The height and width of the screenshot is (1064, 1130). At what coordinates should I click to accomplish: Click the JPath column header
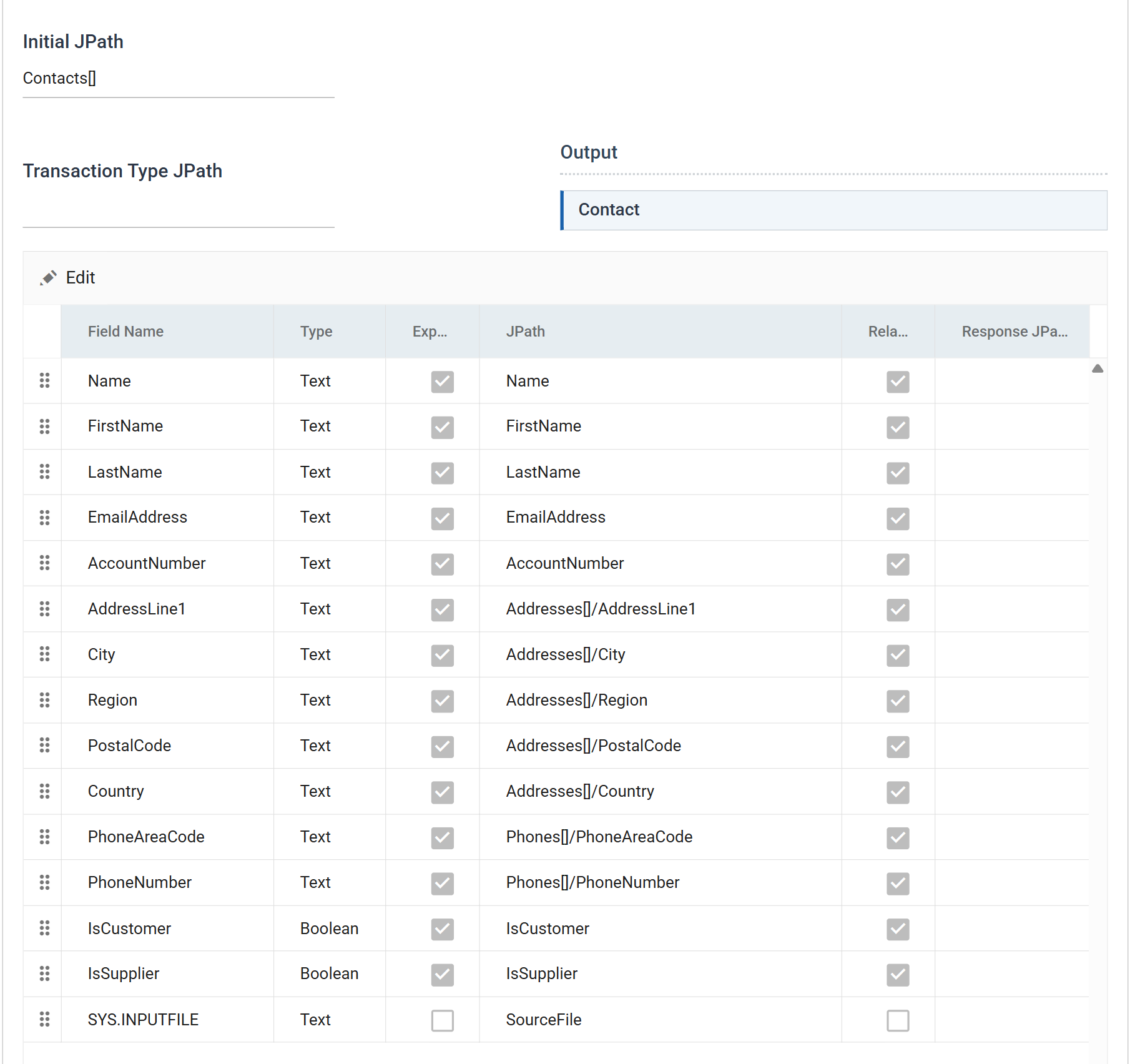point(661,332)
